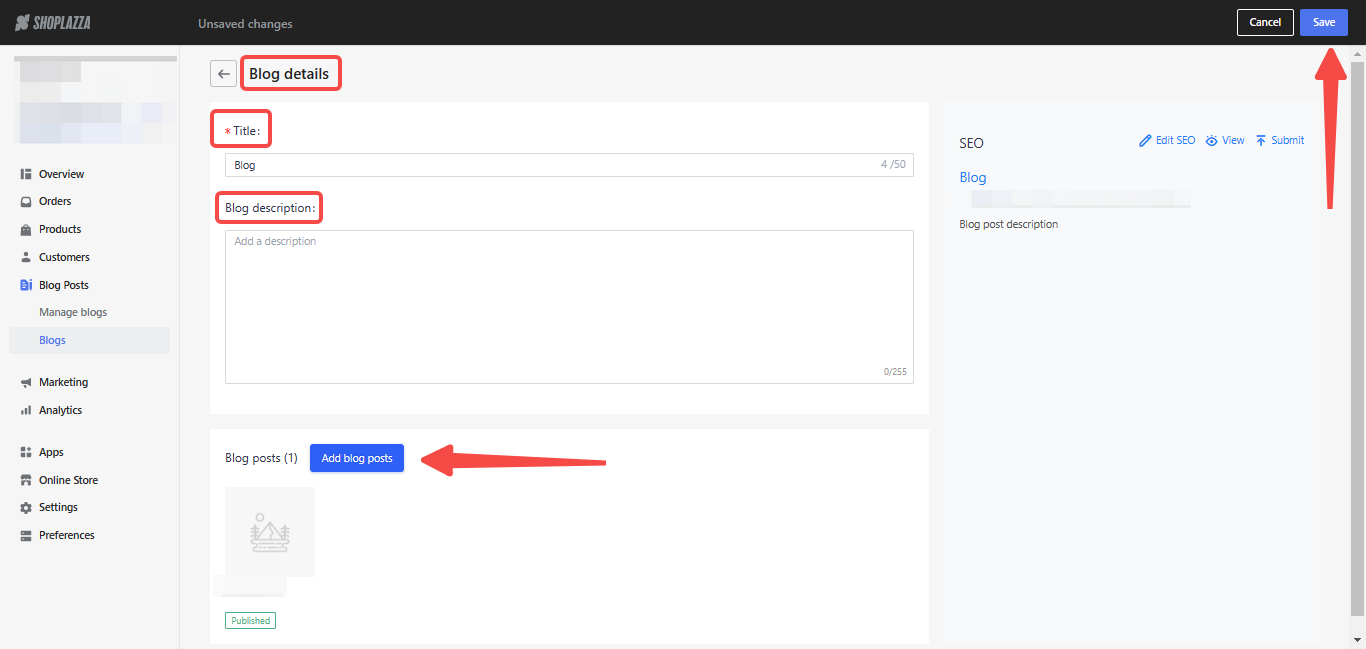Image resolution: width=1366 pixels, height=649 pixels.
Task: Click the Customers person icon
Action: click(26, 257)
